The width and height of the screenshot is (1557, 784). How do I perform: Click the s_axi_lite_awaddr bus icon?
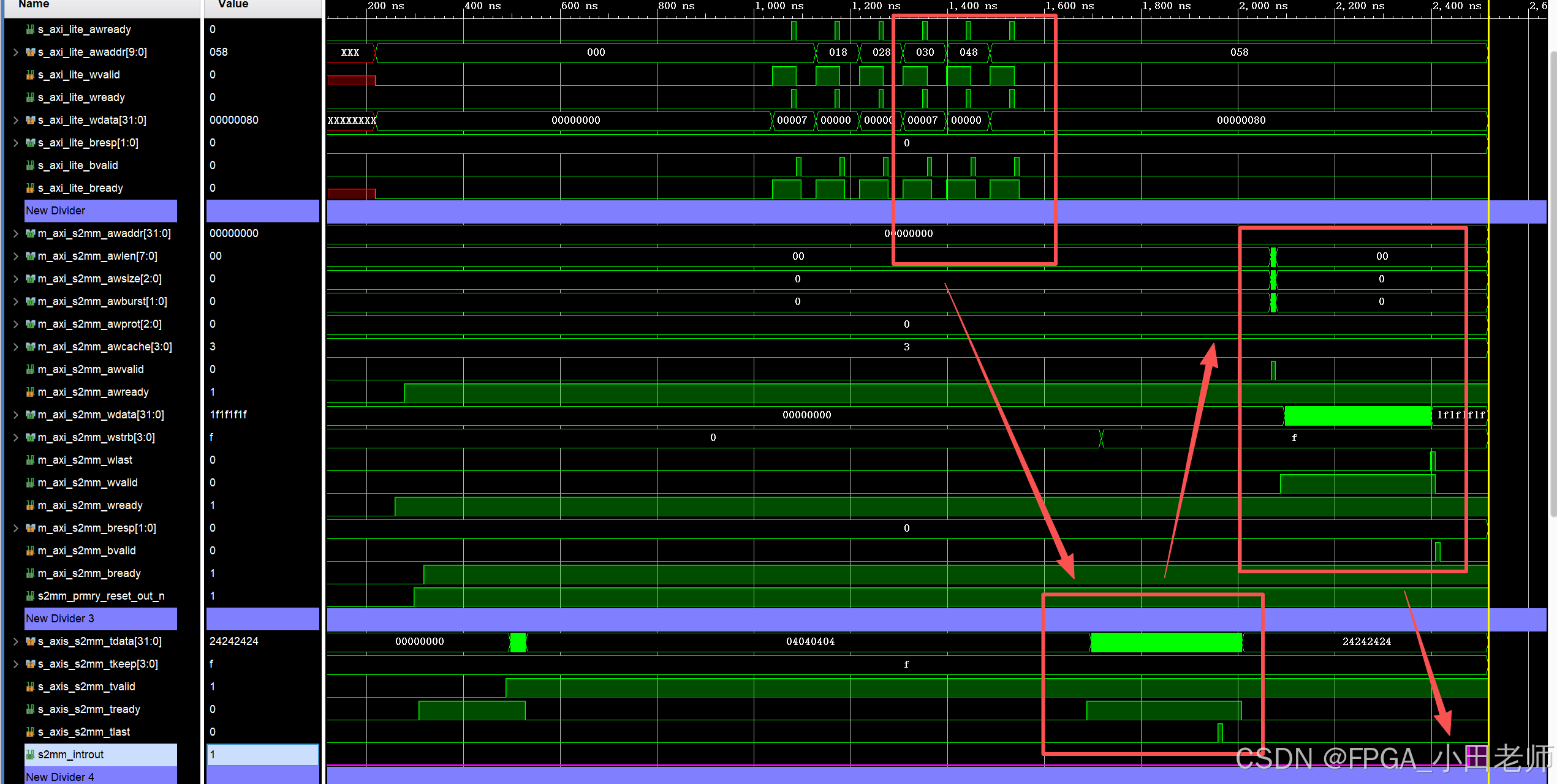click(30, 52)
